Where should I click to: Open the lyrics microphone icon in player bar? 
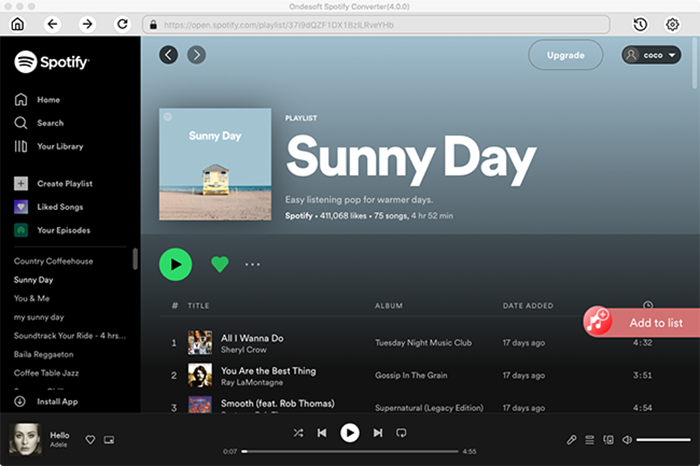pyautogui.click(x=572, y=439)
